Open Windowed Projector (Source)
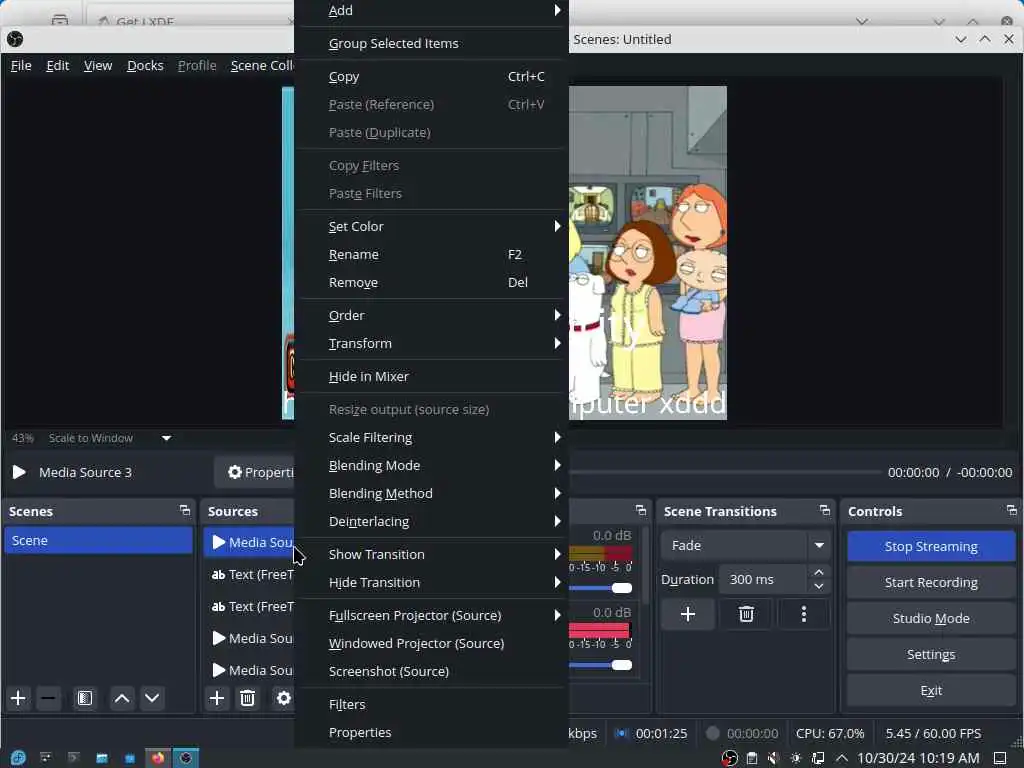This screenshot has height=768, width=1024. point(431,643)
